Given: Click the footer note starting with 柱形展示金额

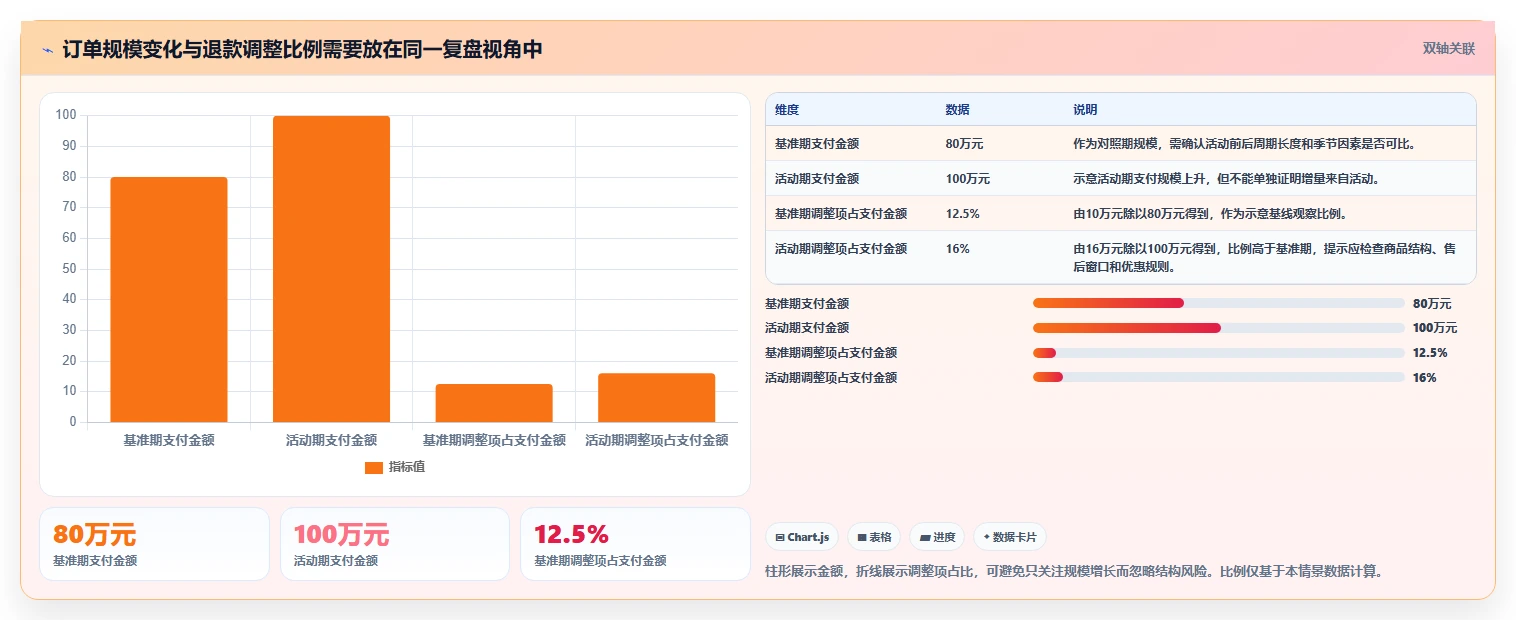Looking at the screenshot, I should click(x=1073, y=572).
